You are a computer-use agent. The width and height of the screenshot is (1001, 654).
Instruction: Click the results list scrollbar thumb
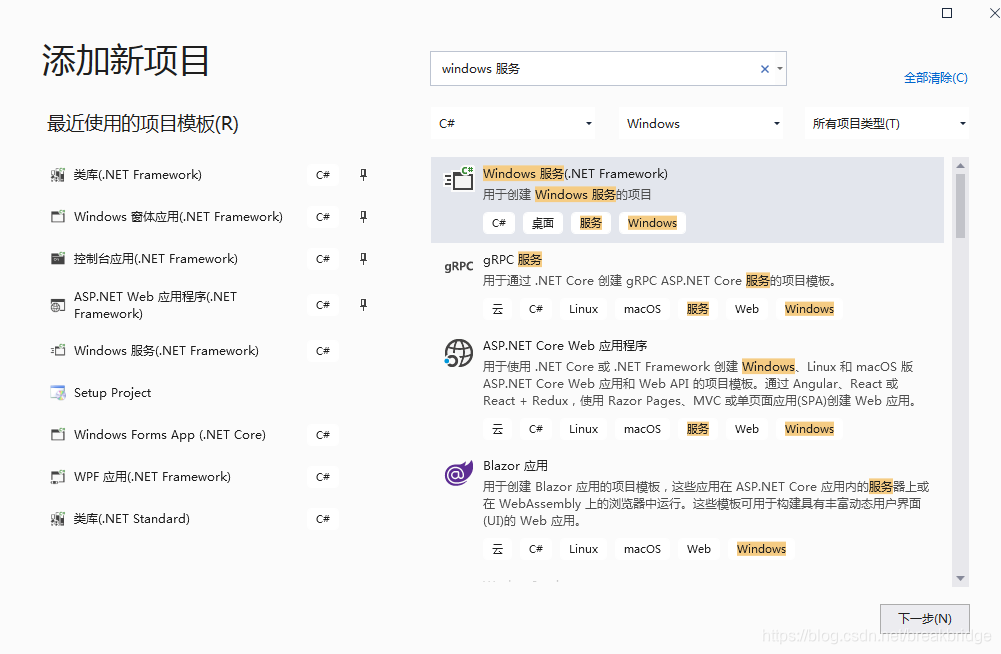coord(960,206)
